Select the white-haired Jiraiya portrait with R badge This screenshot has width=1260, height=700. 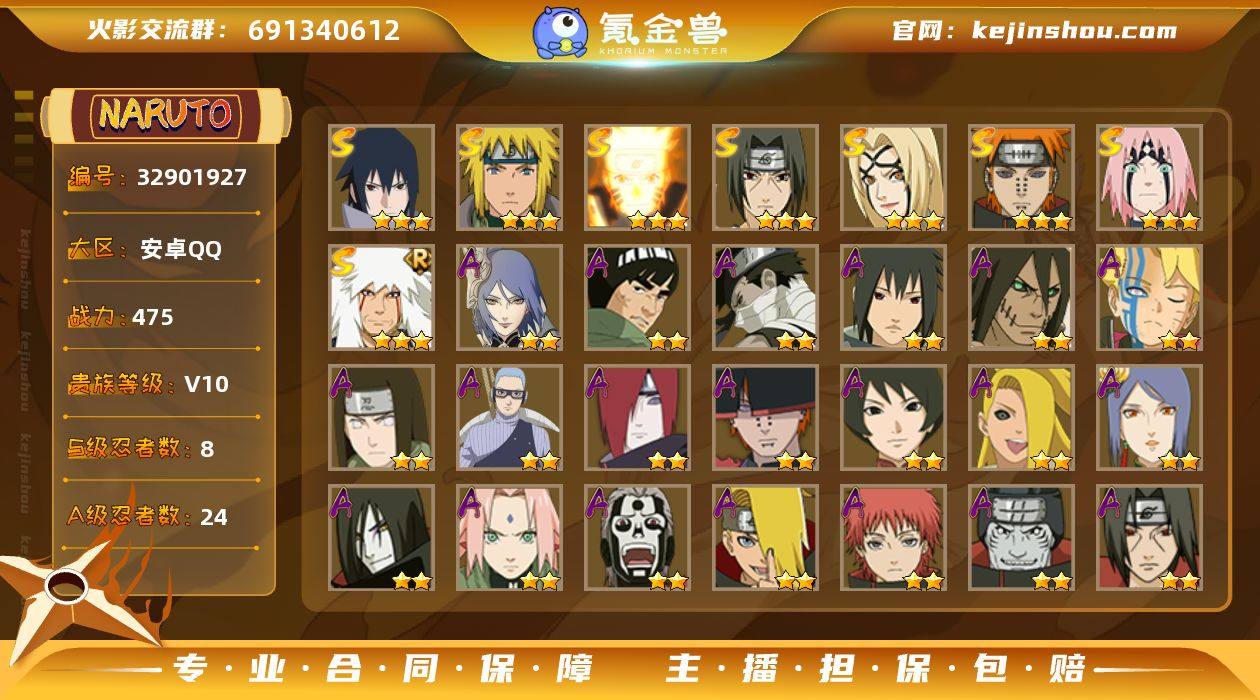[381, 298]
